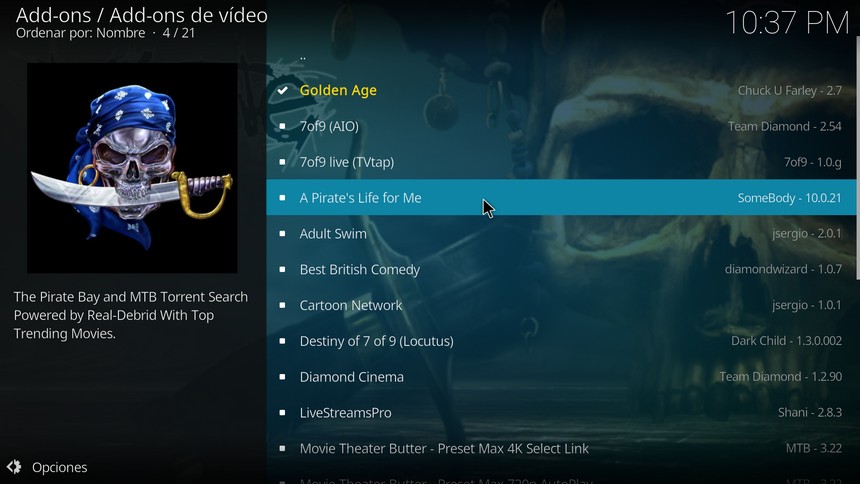
Task: Open Movie Theater Butter Preset Max 4K
Action: tap(561, 448)
